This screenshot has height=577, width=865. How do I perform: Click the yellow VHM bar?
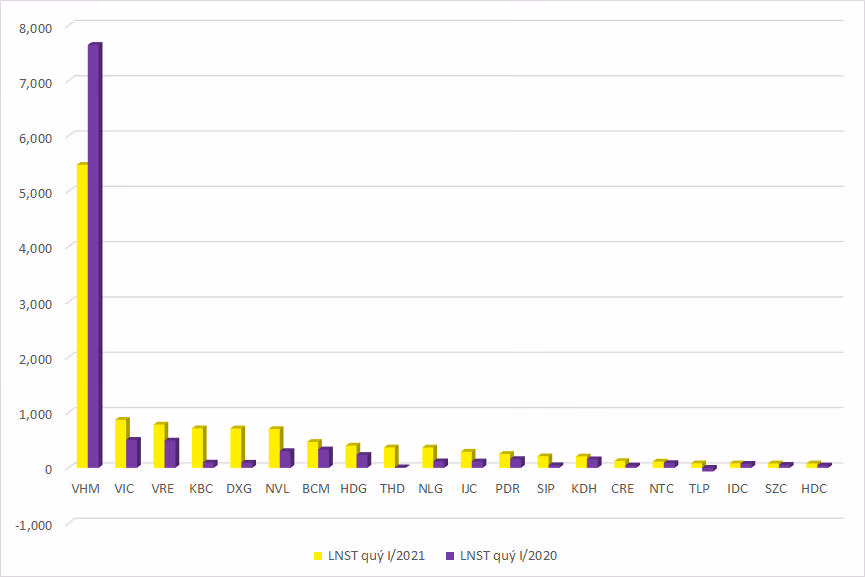coord(82,316)
